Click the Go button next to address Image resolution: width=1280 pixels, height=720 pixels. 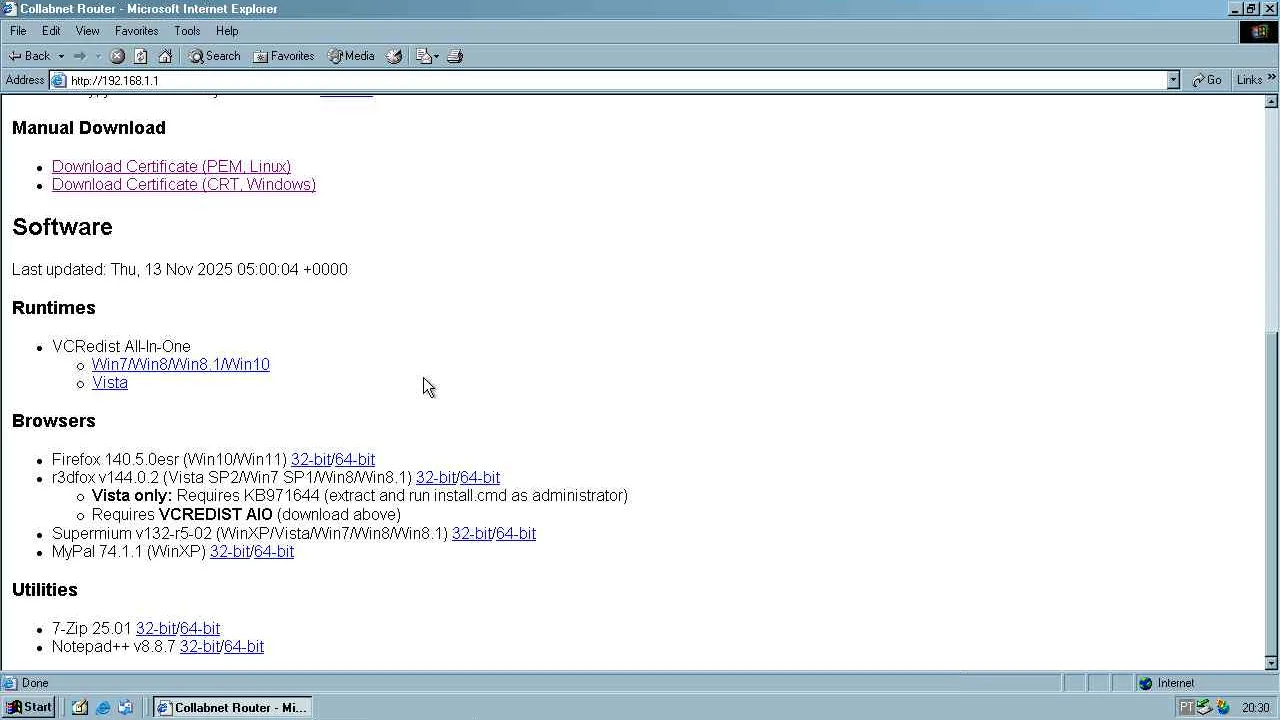(1207, 80)
